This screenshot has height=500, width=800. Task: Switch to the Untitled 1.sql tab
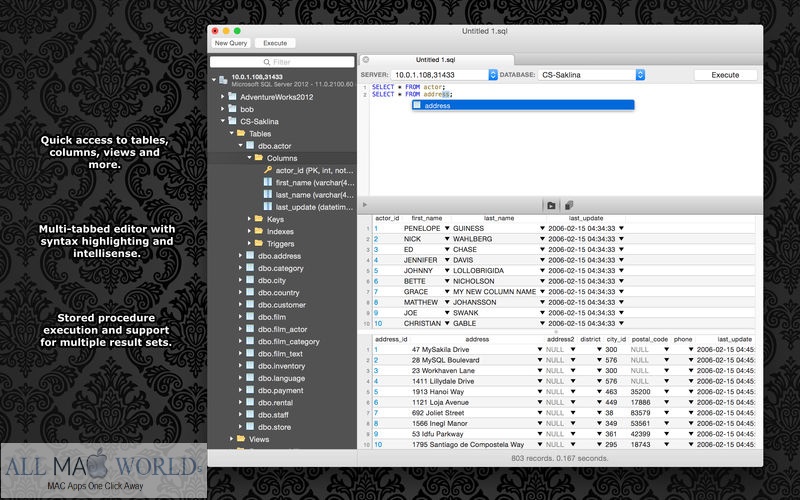436,60
